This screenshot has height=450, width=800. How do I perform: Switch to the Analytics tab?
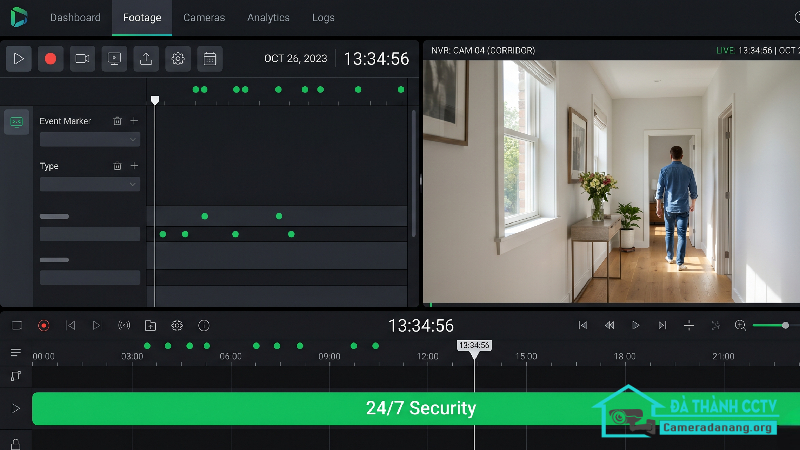268,17
